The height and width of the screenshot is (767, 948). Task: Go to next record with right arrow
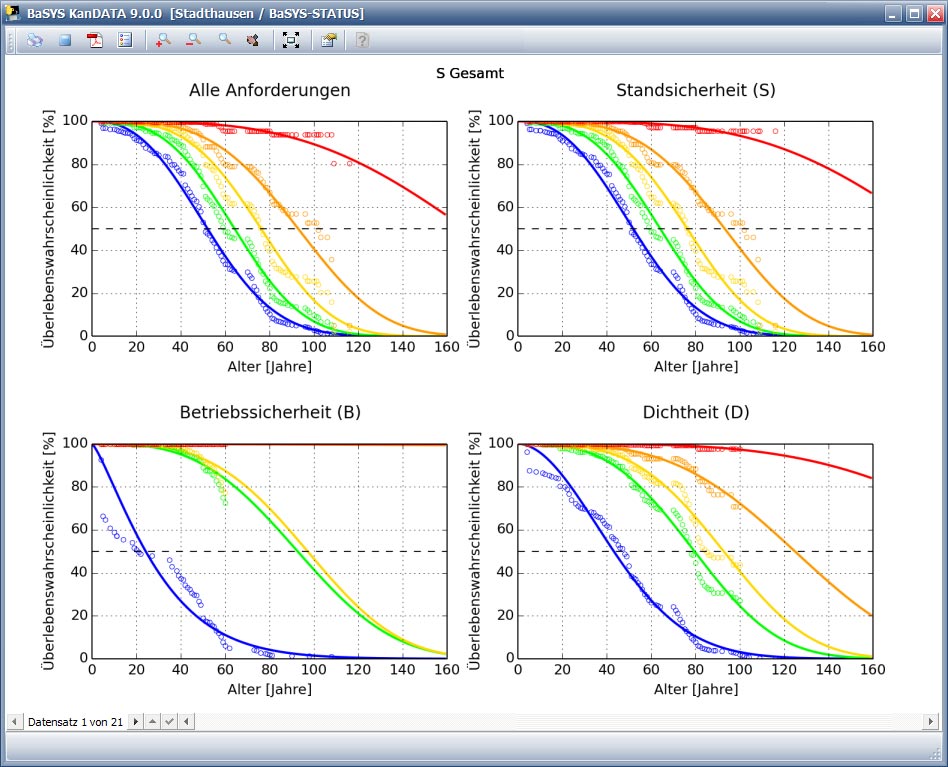tap(136, 721)
